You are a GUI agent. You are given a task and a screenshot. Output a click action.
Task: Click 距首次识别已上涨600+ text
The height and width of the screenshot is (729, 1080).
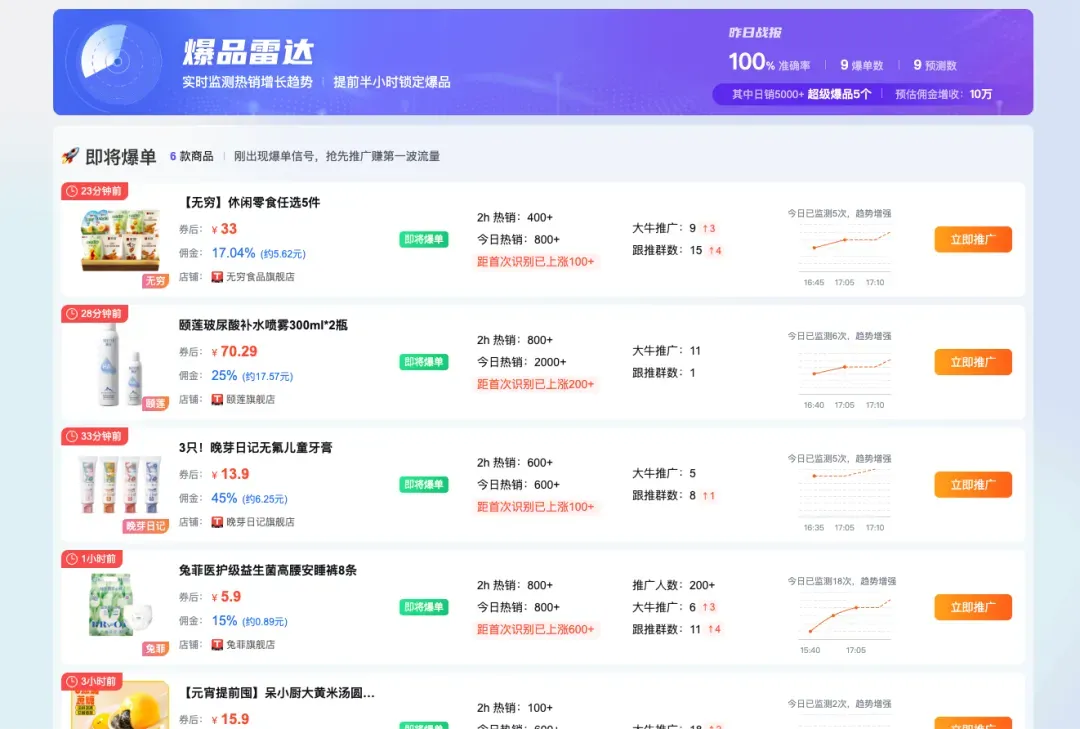(x=535, y=629)
